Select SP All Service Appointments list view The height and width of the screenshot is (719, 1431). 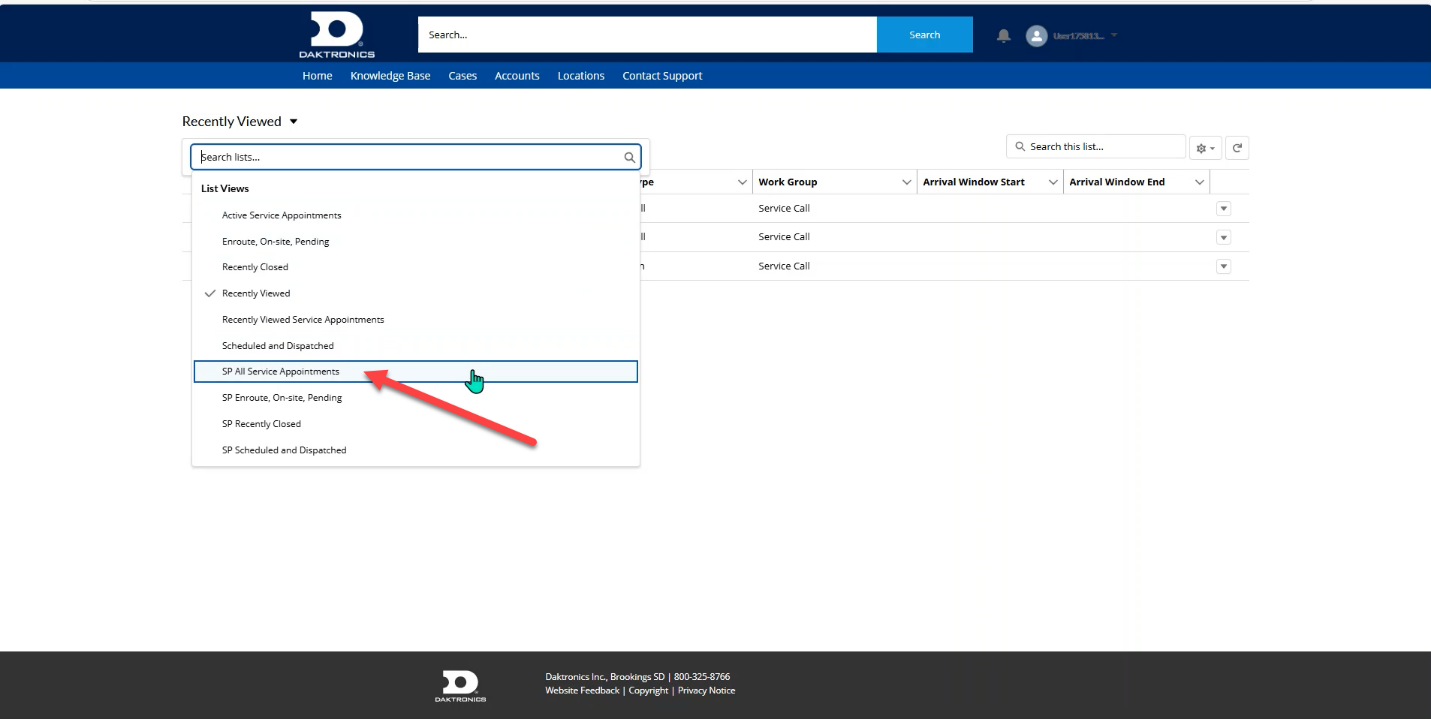pyautogui.click(x=281, y=372)
